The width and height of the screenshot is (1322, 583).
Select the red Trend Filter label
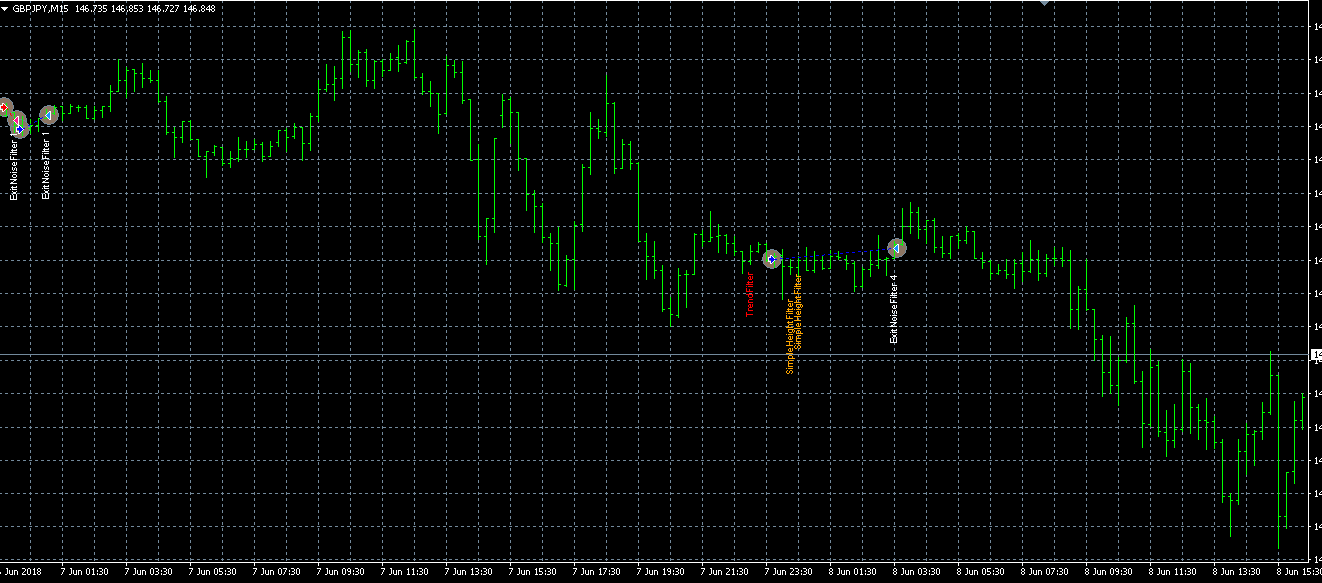pos(750,293)
